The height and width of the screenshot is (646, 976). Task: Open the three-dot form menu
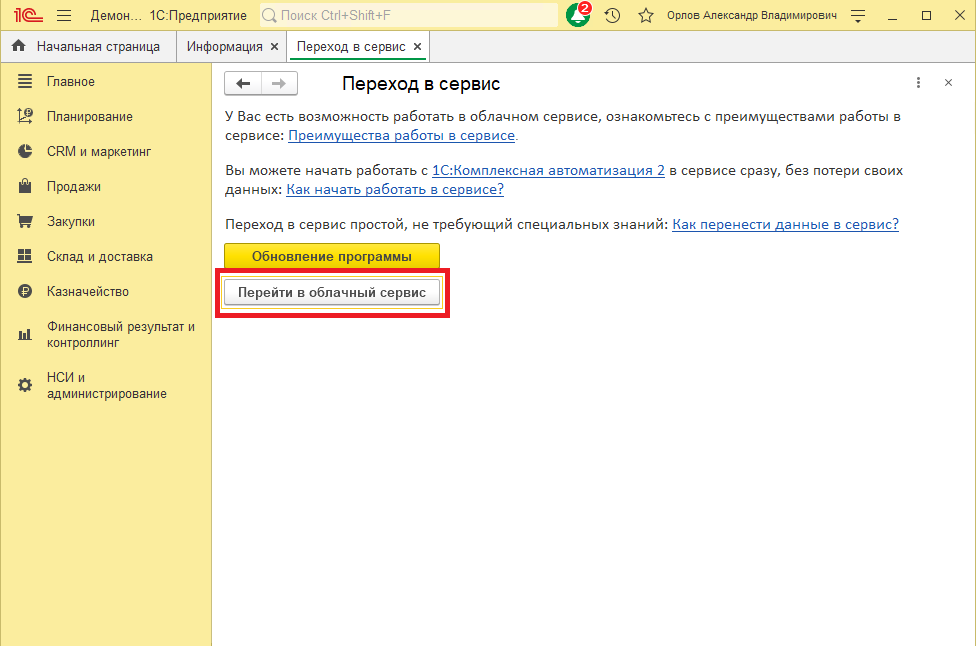pos(918,83)
